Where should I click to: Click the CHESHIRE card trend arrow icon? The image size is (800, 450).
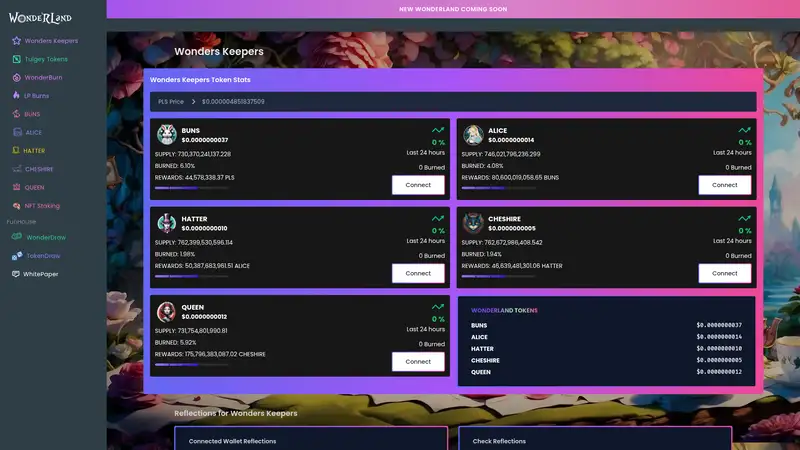(744, 218)
